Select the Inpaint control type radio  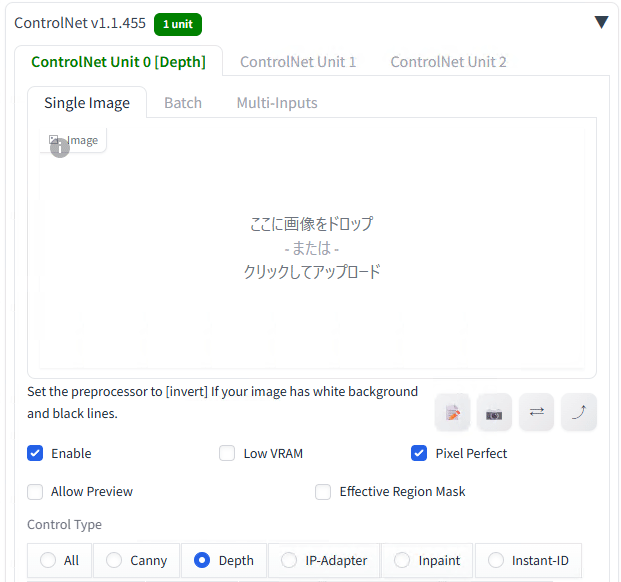402,560
